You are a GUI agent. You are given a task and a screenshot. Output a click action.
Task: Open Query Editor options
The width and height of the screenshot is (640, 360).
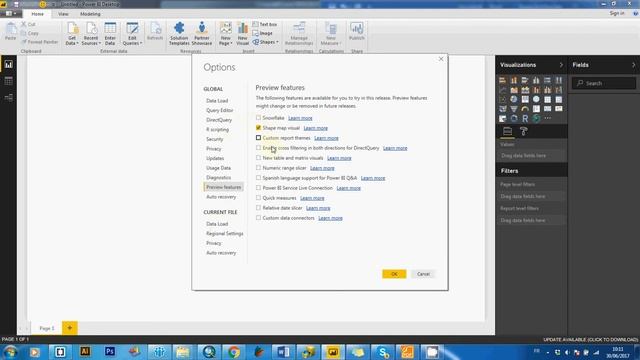(220, 110)
